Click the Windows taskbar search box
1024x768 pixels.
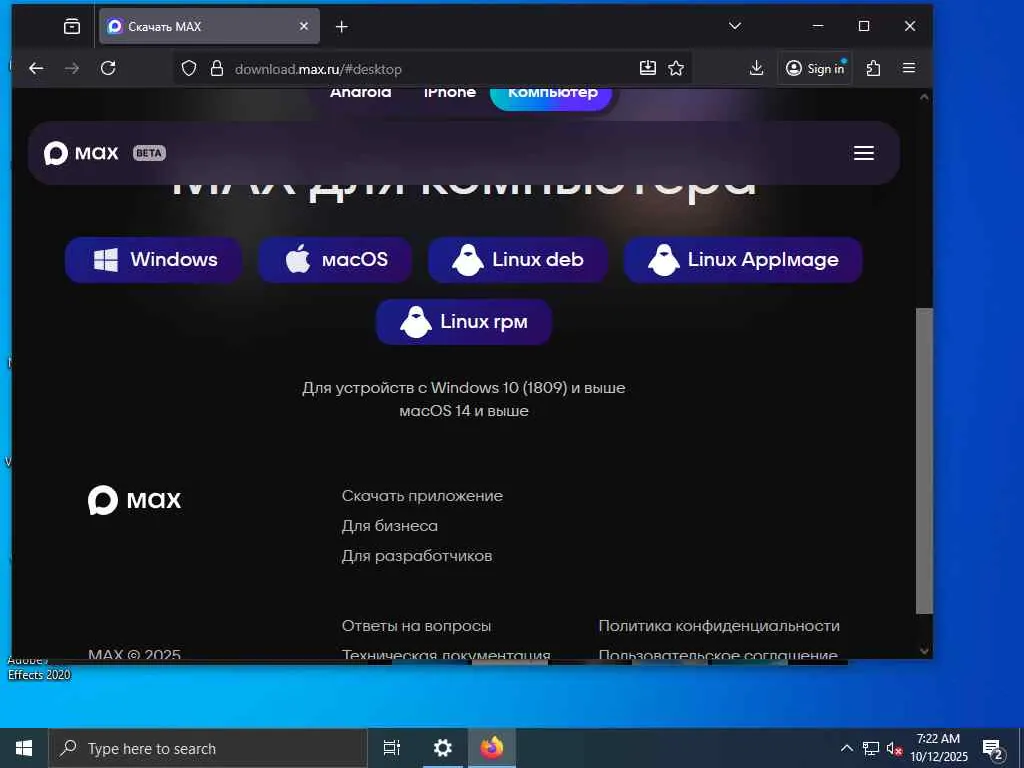point(208,748)
